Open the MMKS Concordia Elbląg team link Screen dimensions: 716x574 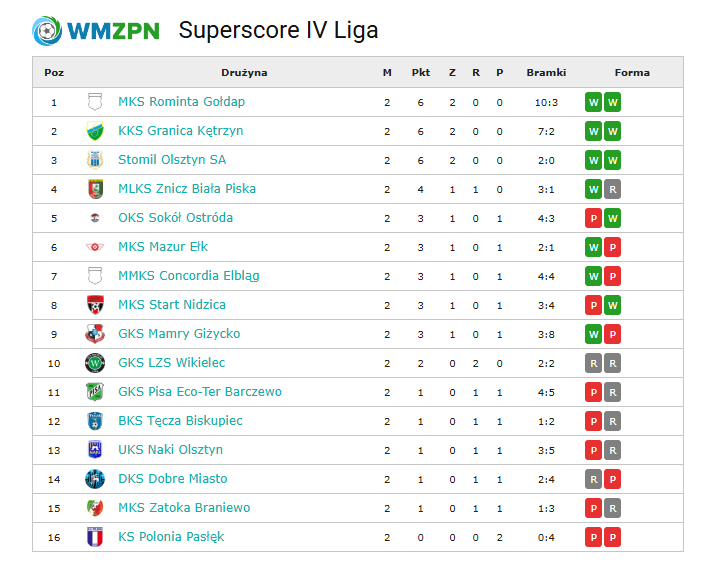(x=189, y=275)
